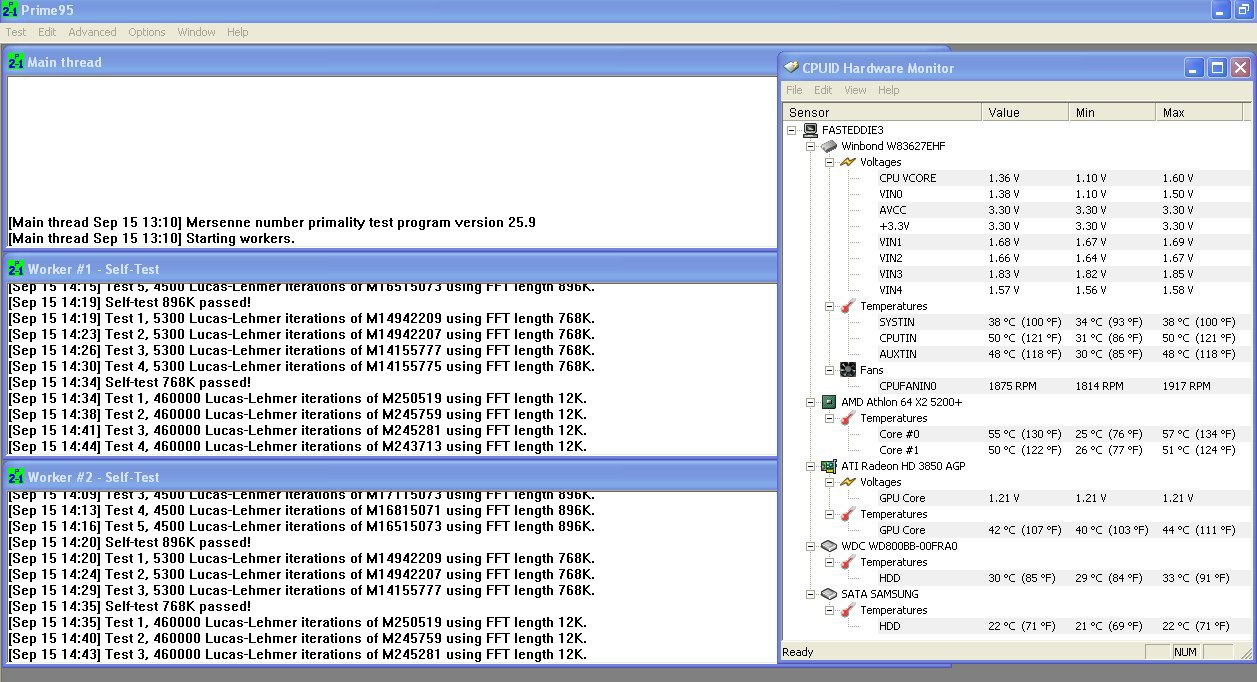Open the Prime95 Edit menu

click(47, 32)
